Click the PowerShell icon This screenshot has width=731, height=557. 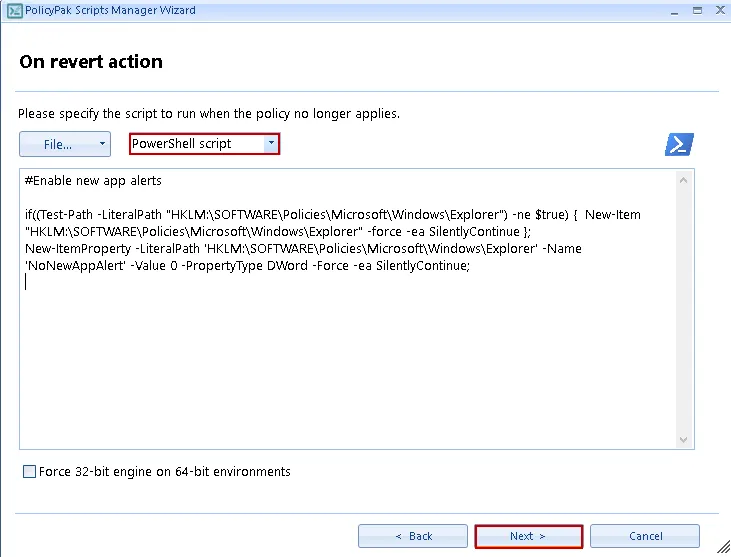point(679,144)
